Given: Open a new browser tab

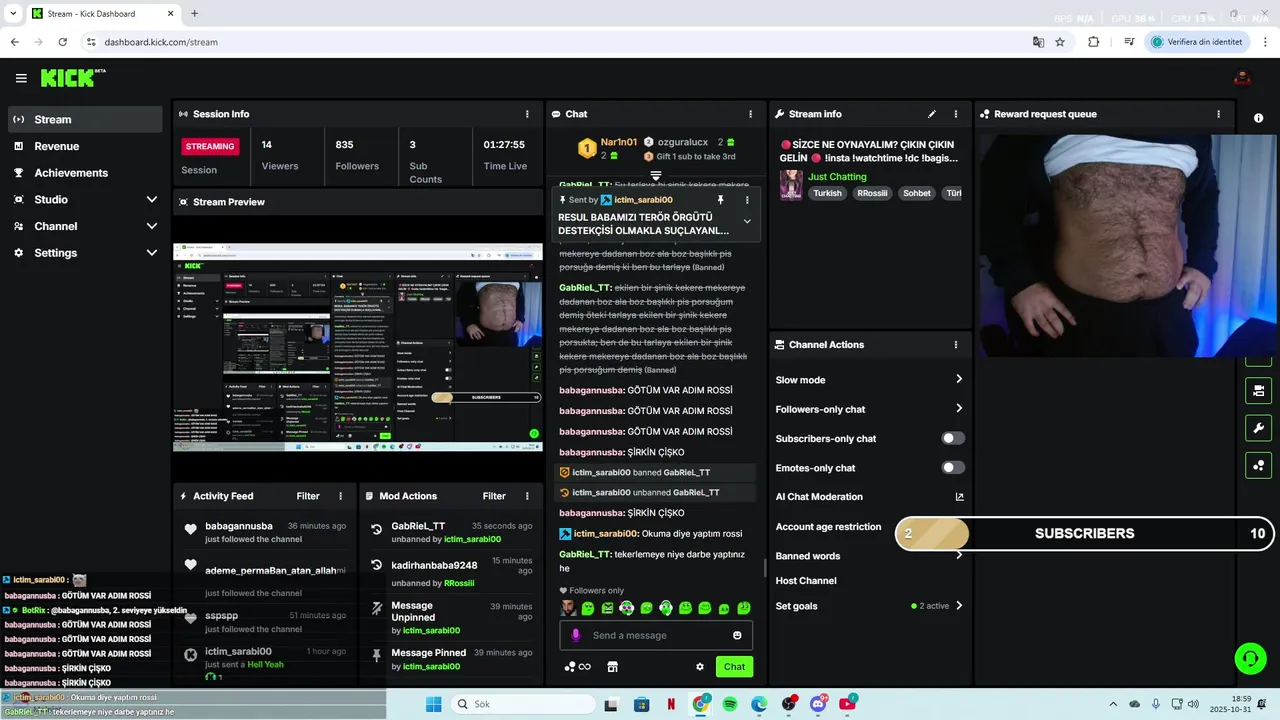Looking at the screenshot, I should tap(194, 14).
